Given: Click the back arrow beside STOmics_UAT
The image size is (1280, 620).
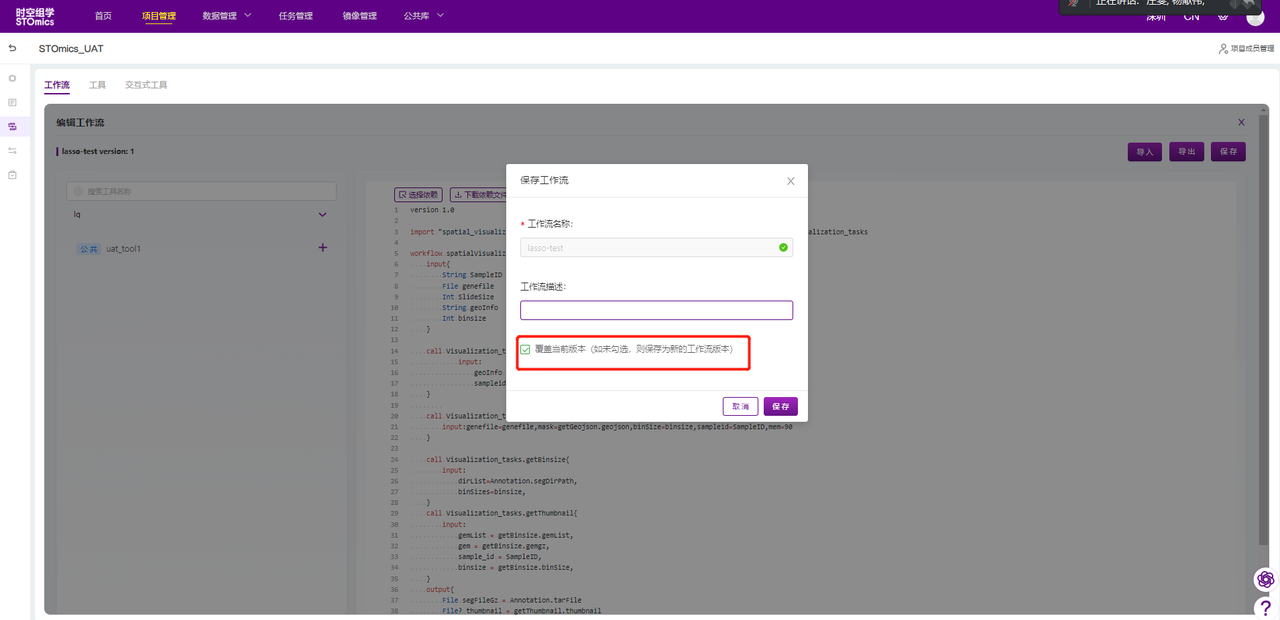Looking at the screenshot, I should click(12, 48).
